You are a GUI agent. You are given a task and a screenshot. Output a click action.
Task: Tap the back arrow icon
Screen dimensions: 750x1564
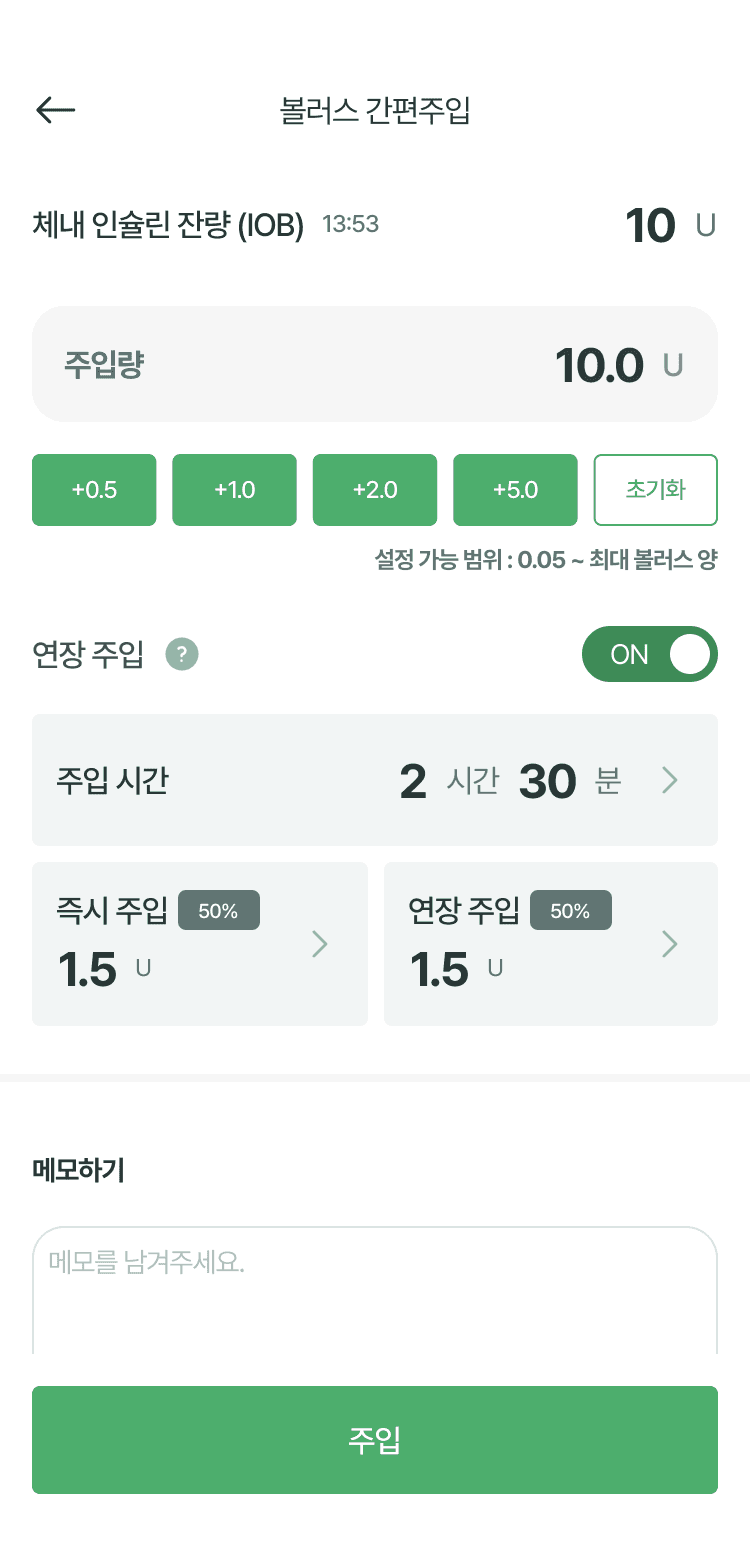[56, 110]
